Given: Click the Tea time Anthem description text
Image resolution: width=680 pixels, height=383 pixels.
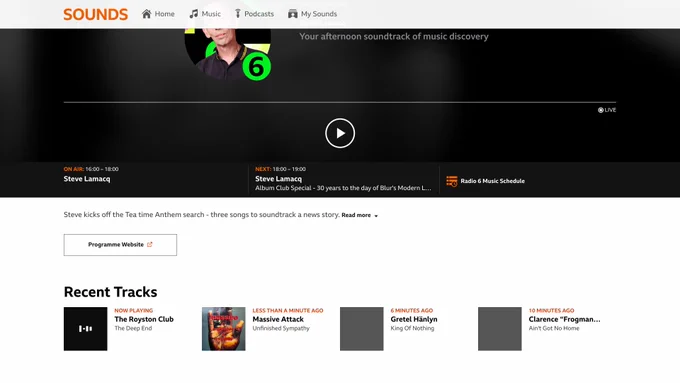Looking at the screenshot, I should point(202,215).
